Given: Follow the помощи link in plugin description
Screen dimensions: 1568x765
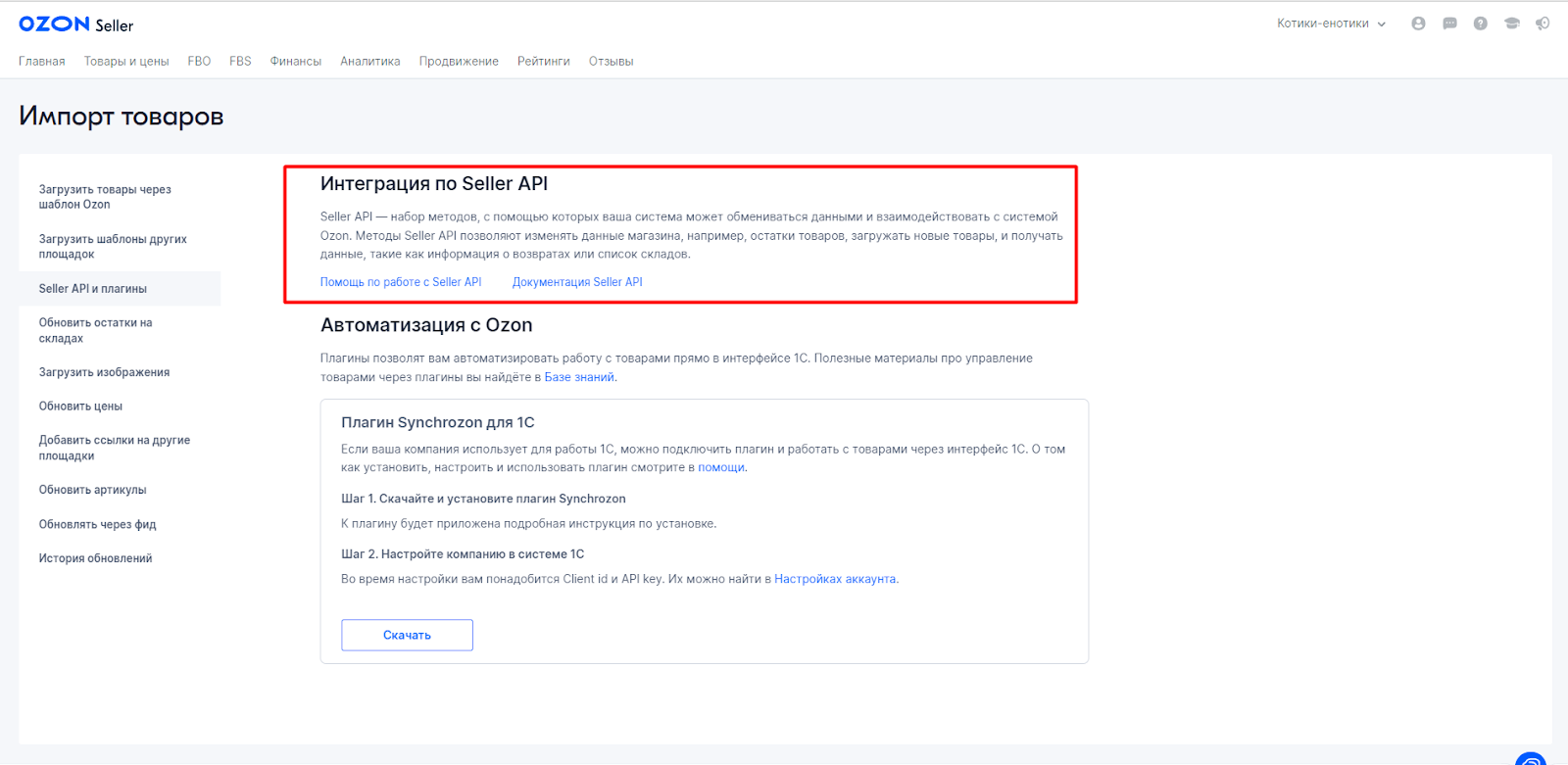Looking at the screenshot, I should (721, 467).
